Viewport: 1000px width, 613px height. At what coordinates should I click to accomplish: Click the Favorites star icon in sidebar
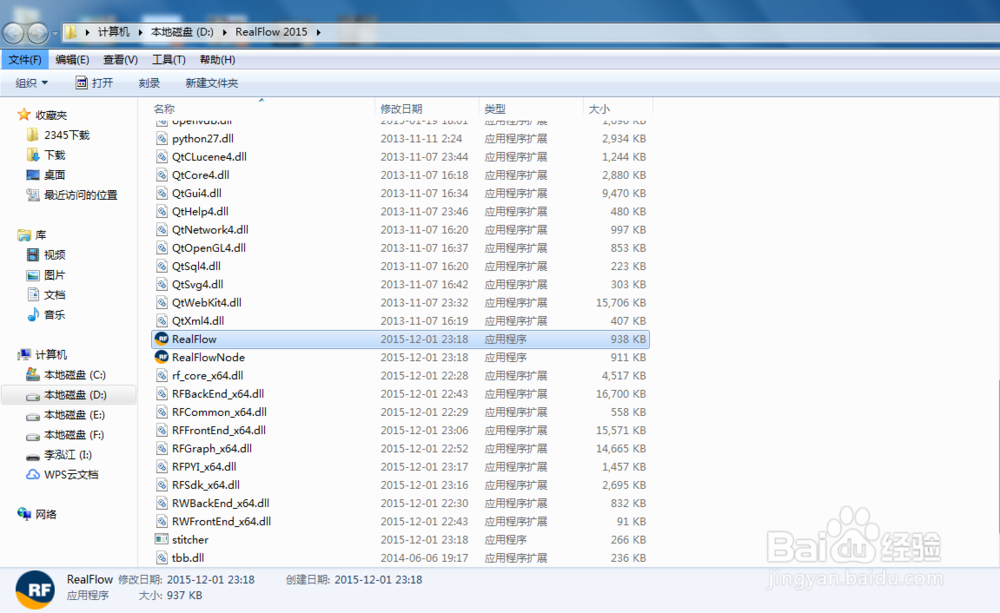[x=24, y=115]
